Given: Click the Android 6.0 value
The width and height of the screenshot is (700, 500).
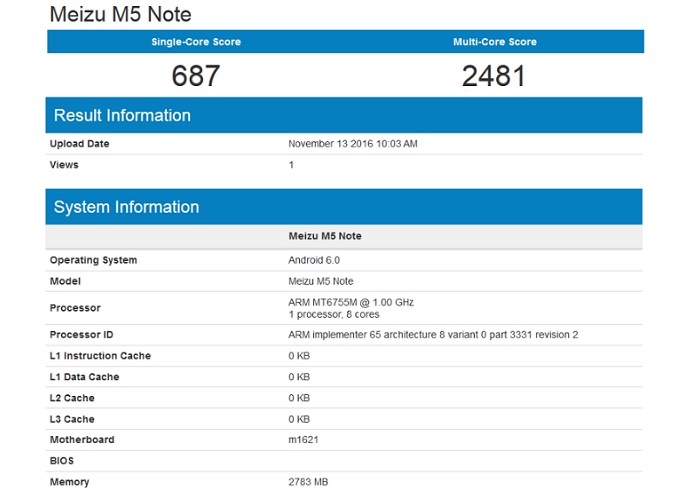Looking at the screenshot, I should (x=314, y=260).
